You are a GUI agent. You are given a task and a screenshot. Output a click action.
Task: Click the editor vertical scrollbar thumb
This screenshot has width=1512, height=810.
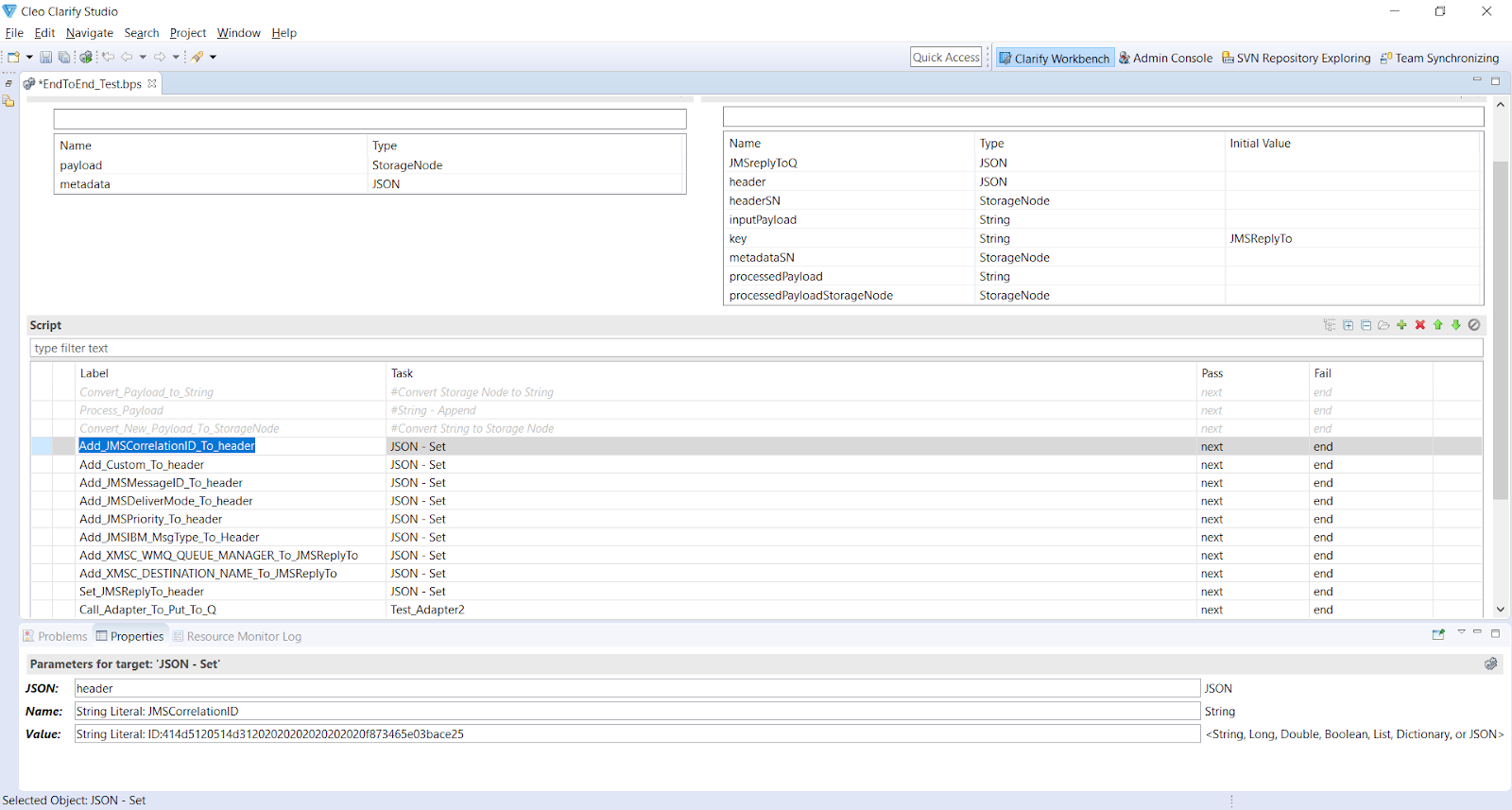[x=1500, y=331]
